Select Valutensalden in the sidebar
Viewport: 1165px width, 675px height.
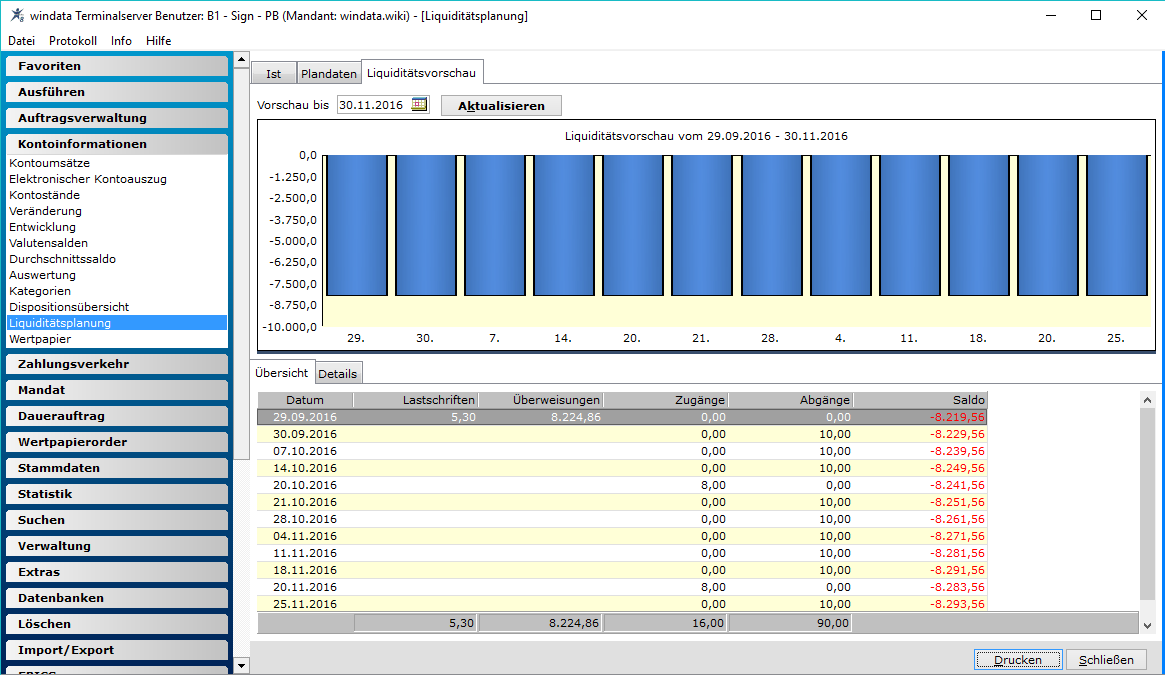click(48, 243)
